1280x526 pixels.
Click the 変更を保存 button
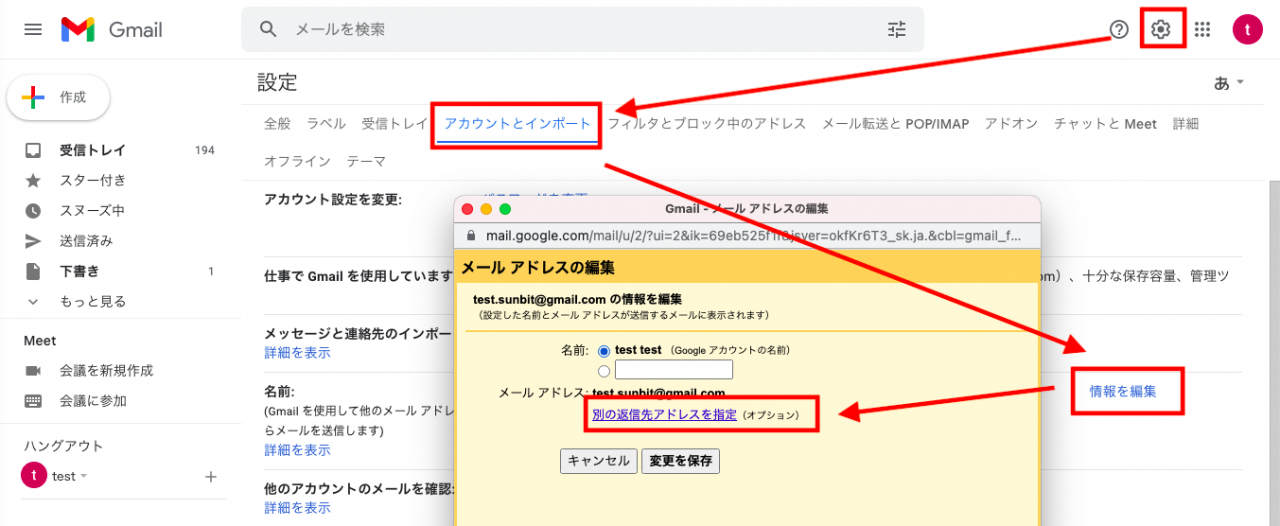(680, 461)
